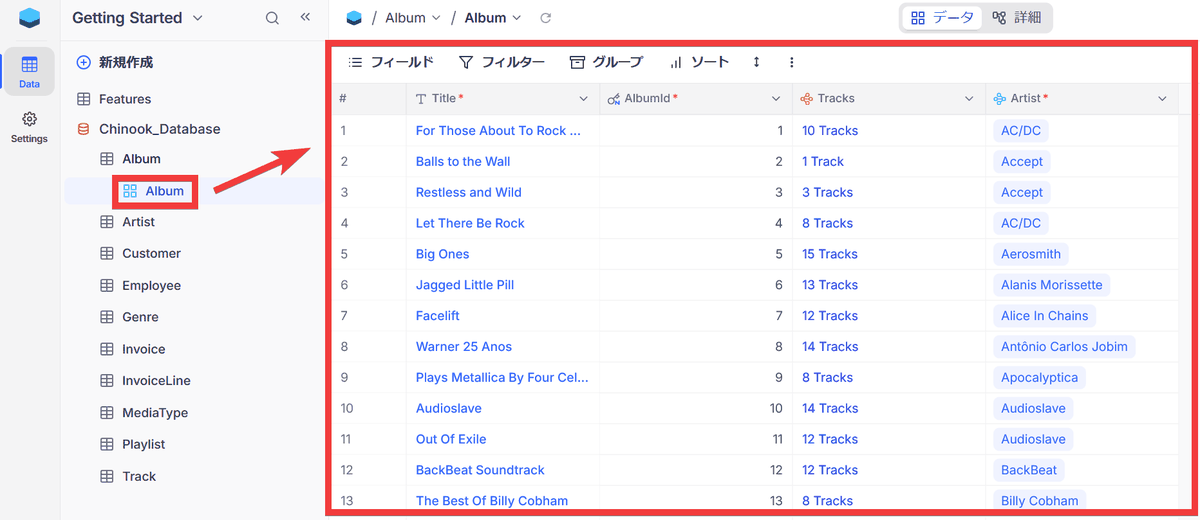The width and height of the screenshot is (1200, 520).
Task: Open フィルター filter menu
Action: [502, 62]
